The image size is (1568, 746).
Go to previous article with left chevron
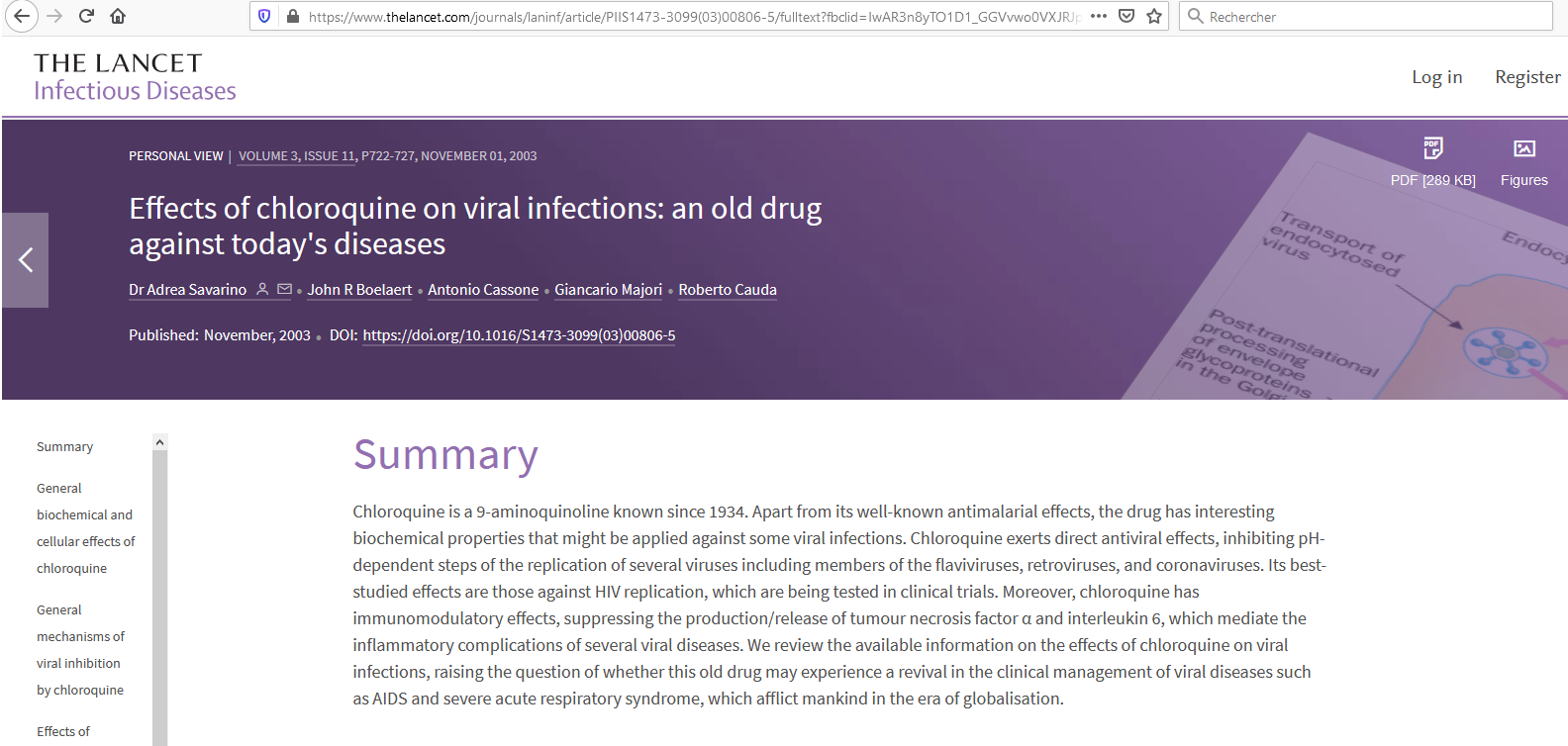pos(26,260)
